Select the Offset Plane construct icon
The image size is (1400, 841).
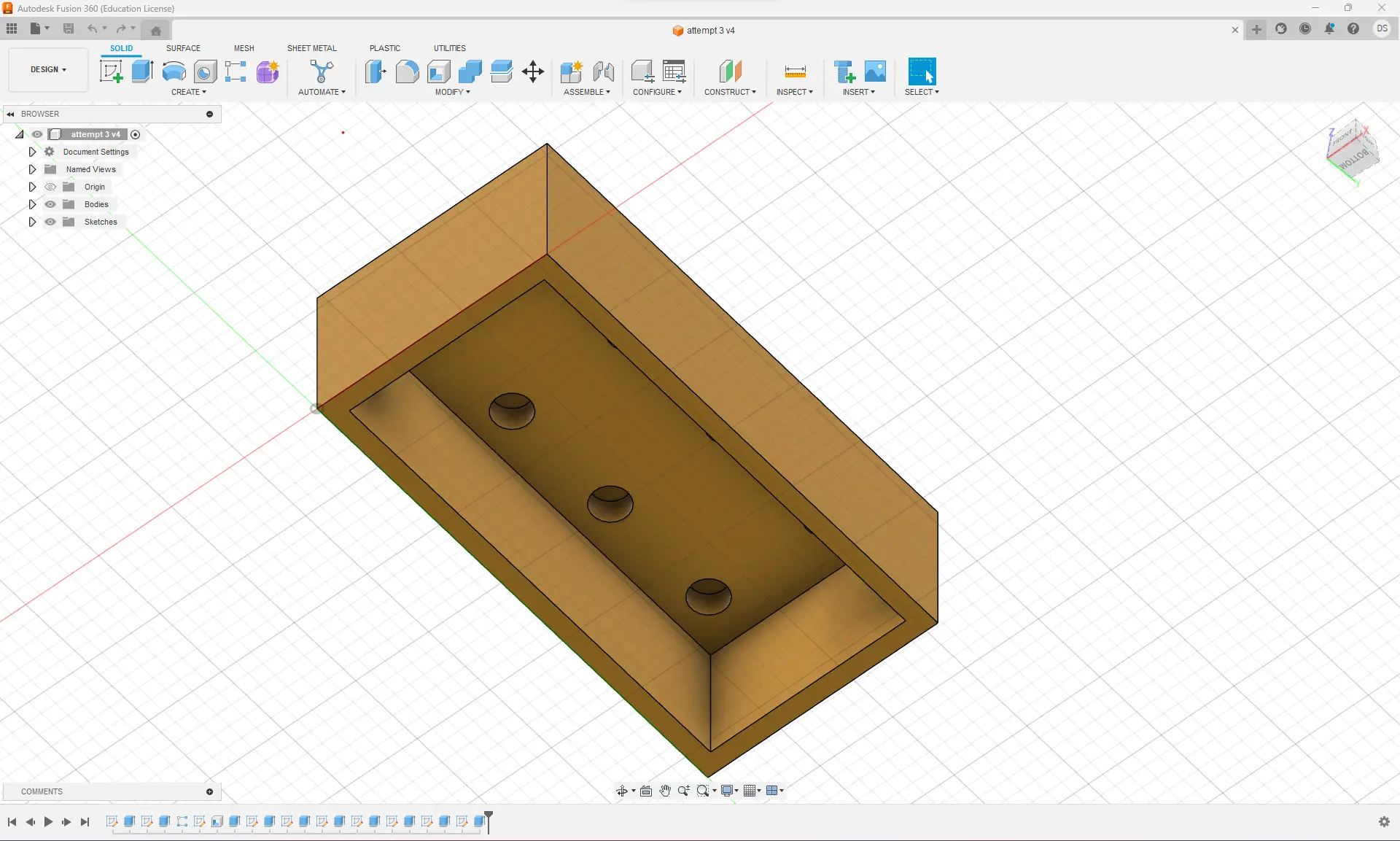(730, 71)
